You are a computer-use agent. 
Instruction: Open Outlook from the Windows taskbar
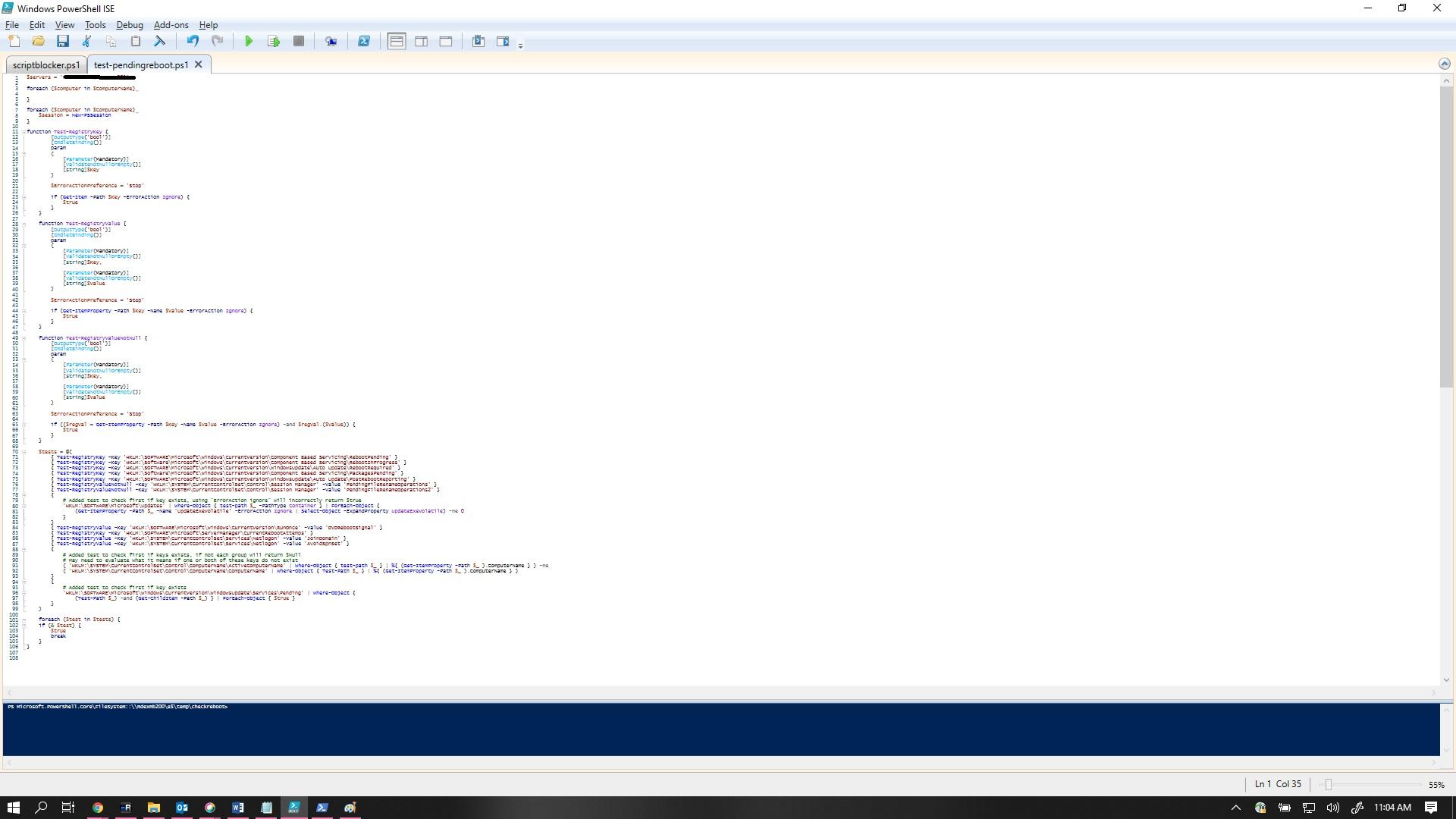(x=182, y=808)
